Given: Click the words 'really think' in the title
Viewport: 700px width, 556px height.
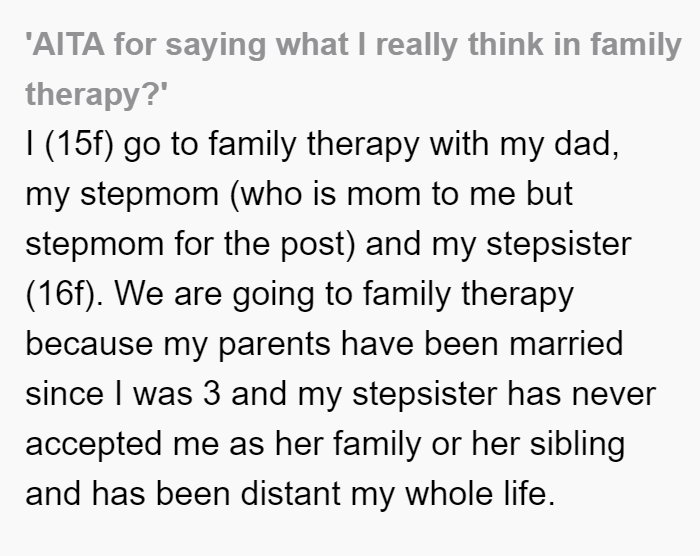Looking at the screenshot, I should pyautogui.click(x=460, y=45).
